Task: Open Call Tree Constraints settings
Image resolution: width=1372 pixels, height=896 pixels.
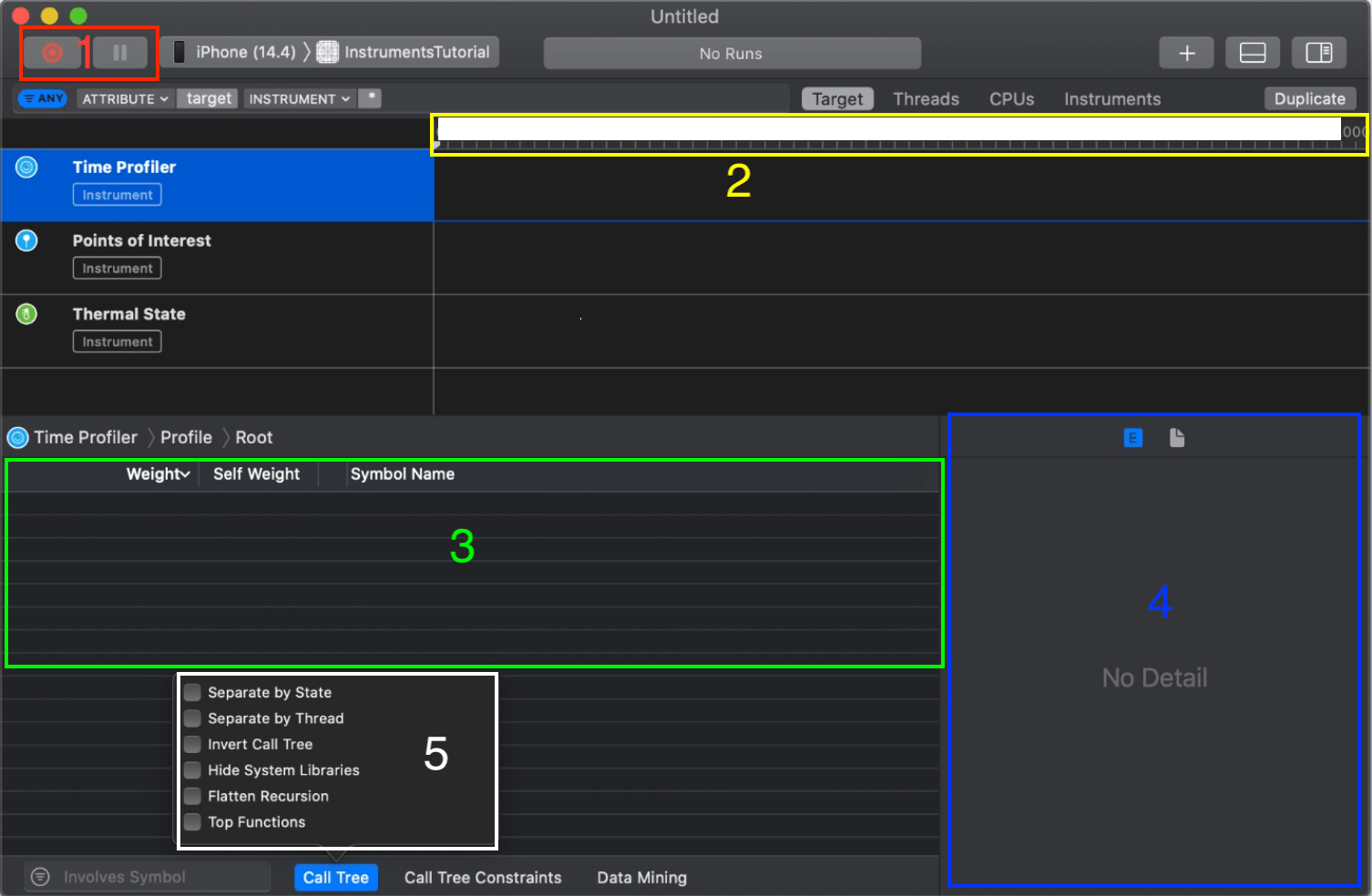Action: (483, 877)
